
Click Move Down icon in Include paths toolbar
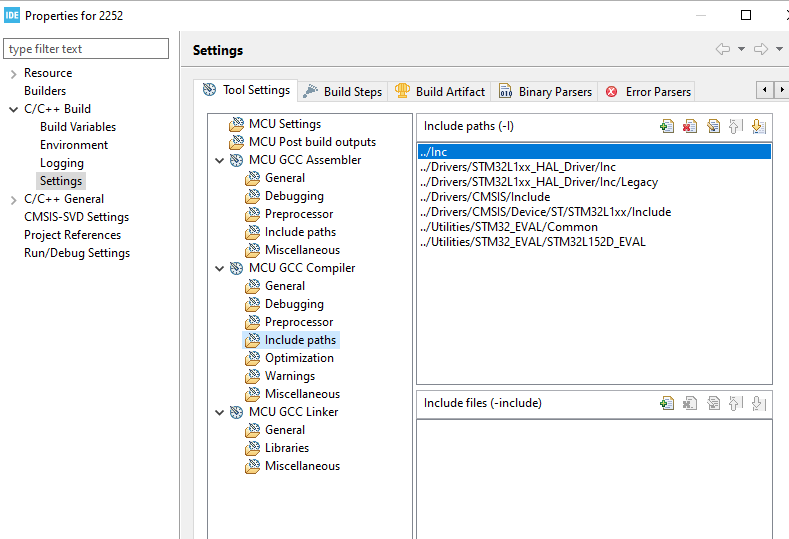(x=758, y=126)
